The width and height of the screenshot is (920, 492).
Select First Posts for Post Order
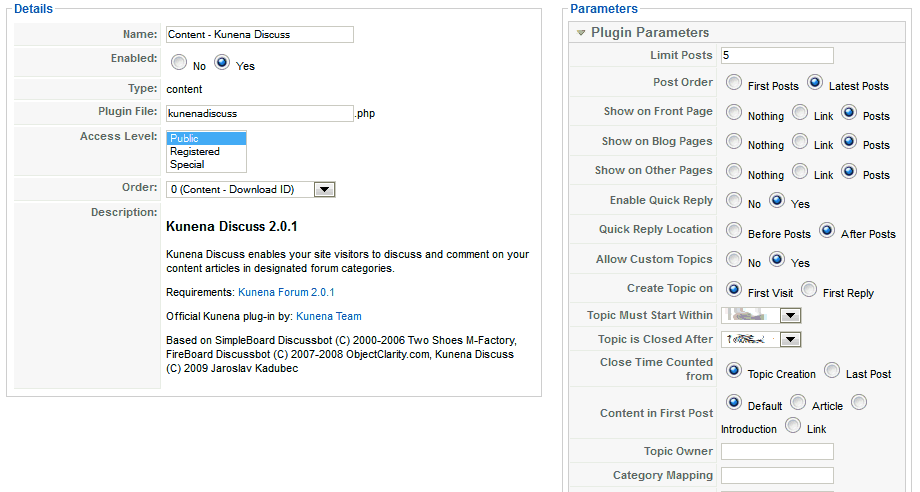[735, 84]
